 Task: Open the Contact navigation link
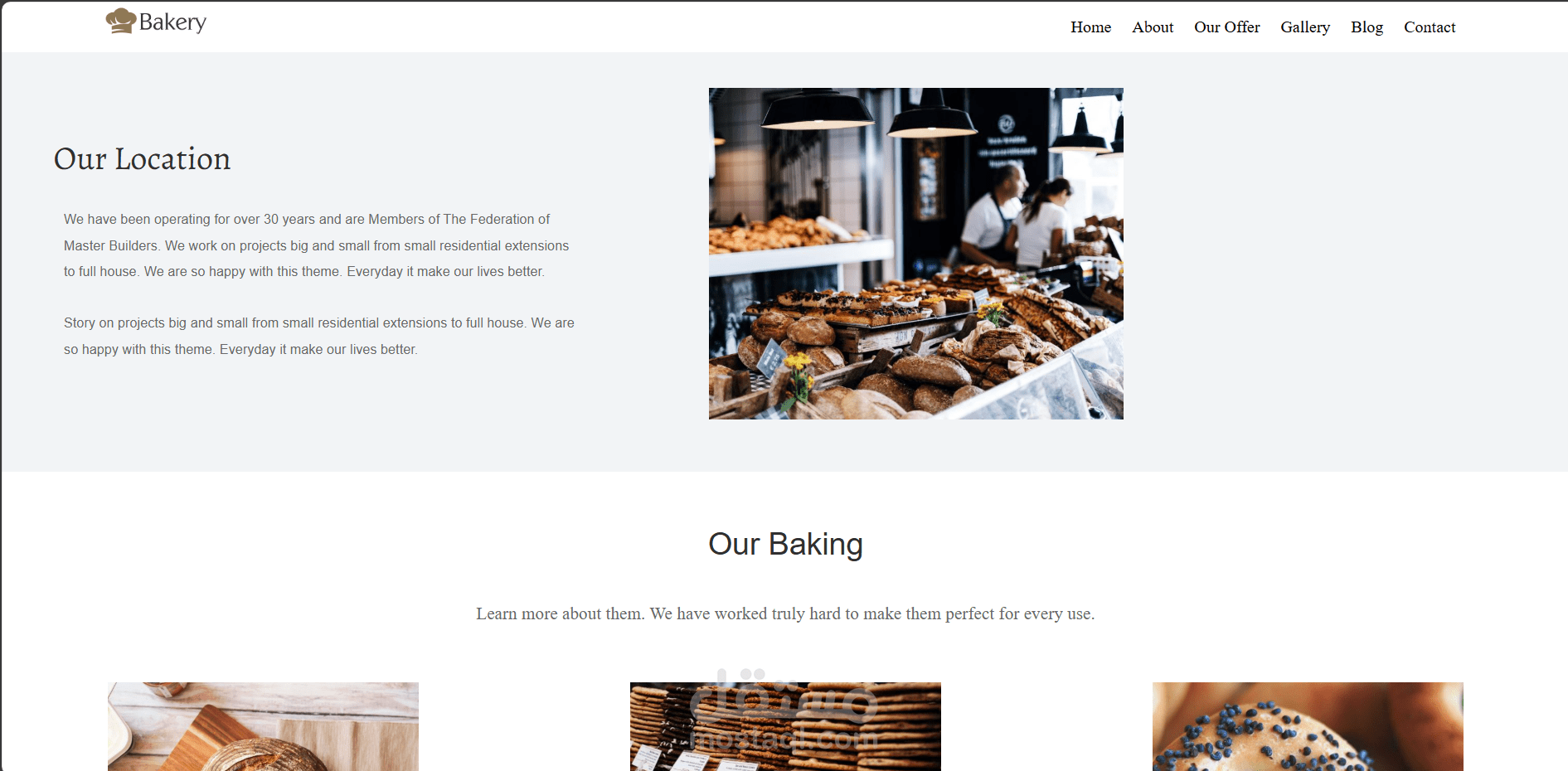coord(1430,27)
